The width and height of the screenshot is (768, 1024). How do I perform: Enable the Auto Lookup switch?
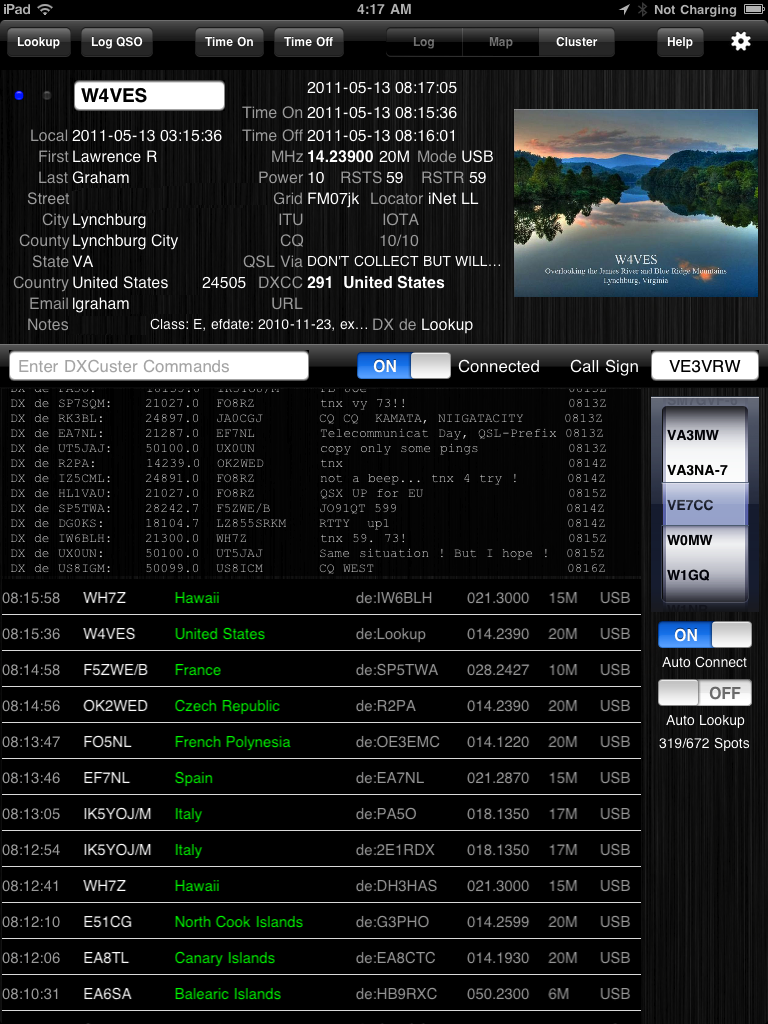tap(704, 693)
